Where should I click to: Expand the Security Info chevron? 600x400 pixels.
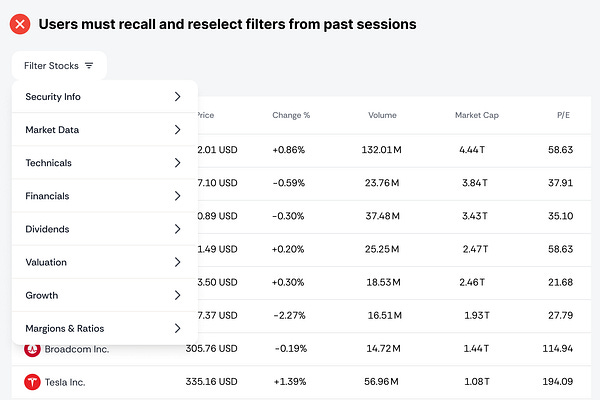[177, 97]
